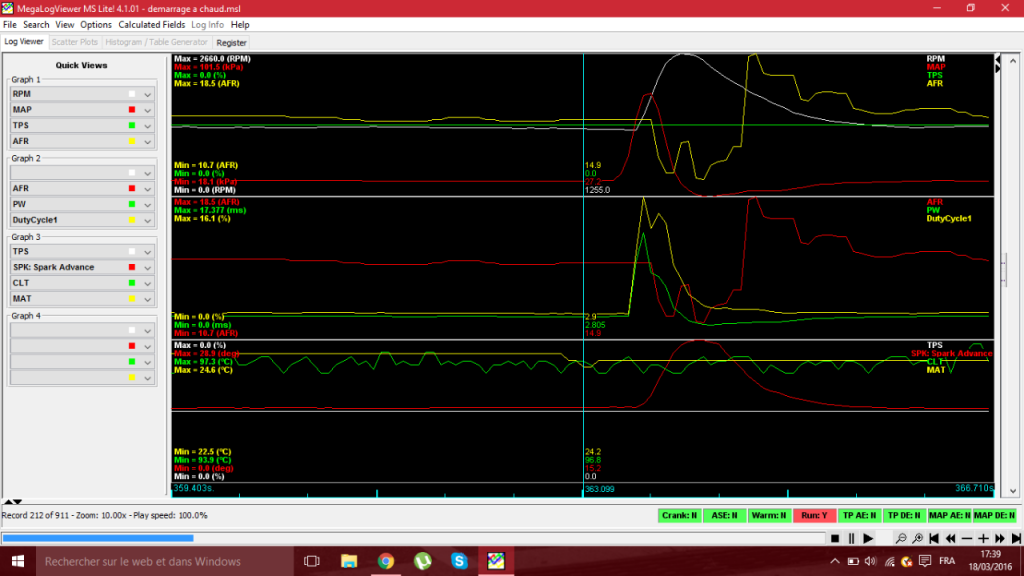Click the yellow color swatch beside DutyCycle1
Image resolution: width=1024 pixels, height=576 pixels.
[132, 220]
